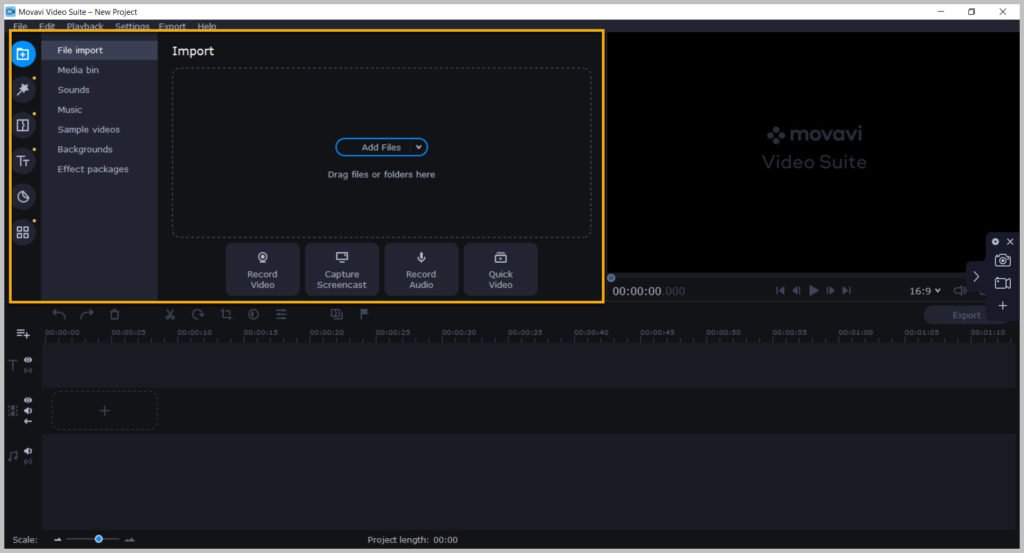This screenshot has height=553, width=1024.
Task: Click the Play button in preview
Action: point(814,291)
